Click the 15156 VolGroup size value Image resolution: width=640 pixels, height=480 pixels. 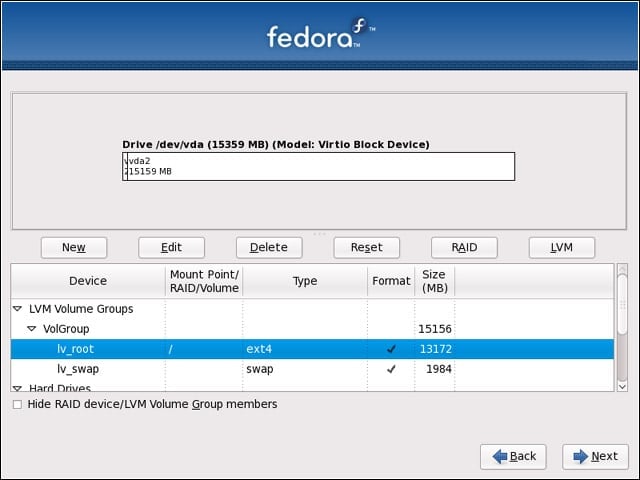coord(435,329)
